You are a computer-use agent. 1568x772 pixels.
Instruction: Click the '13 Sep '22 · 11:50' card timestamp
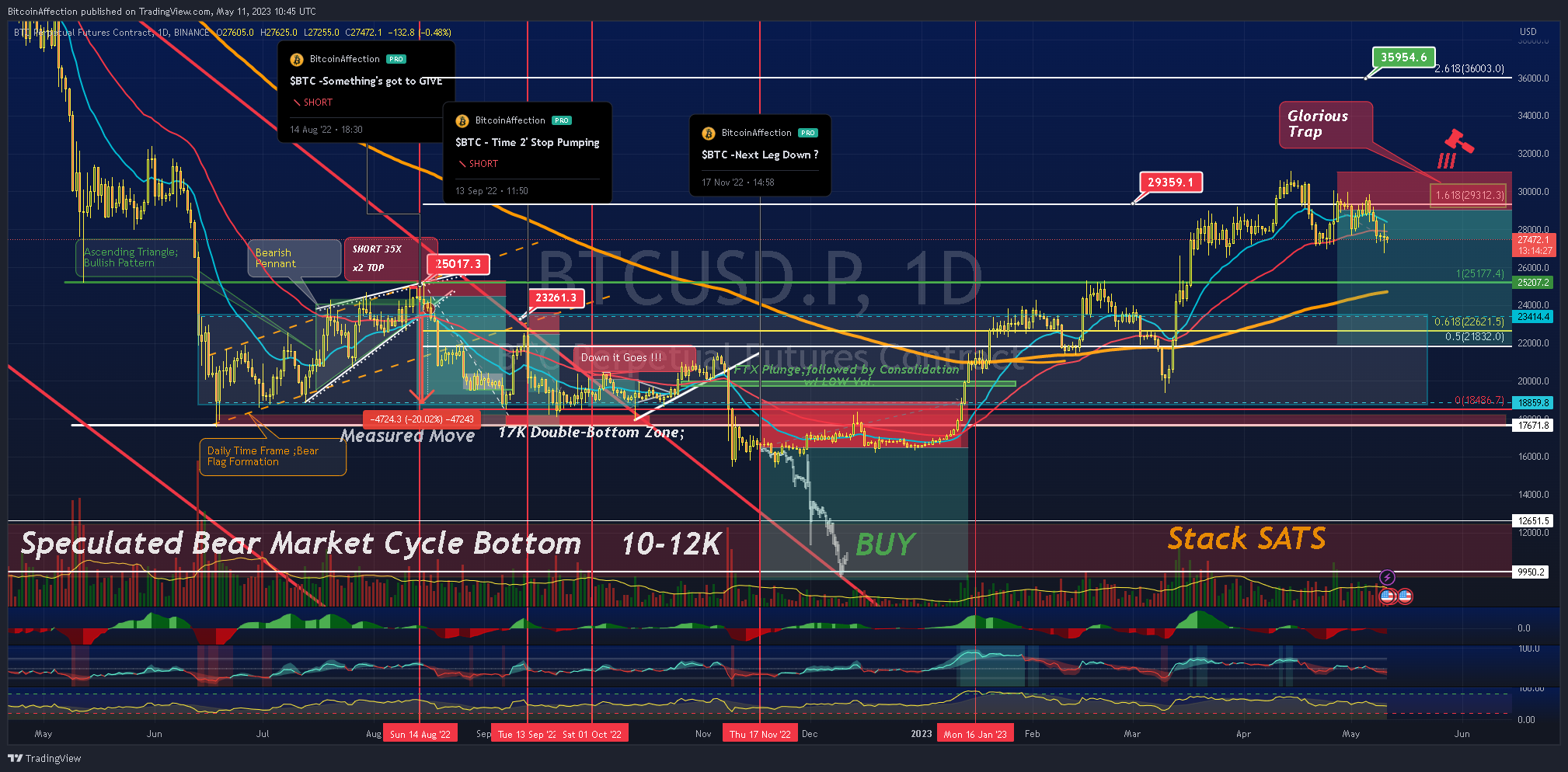pos(492,191)
